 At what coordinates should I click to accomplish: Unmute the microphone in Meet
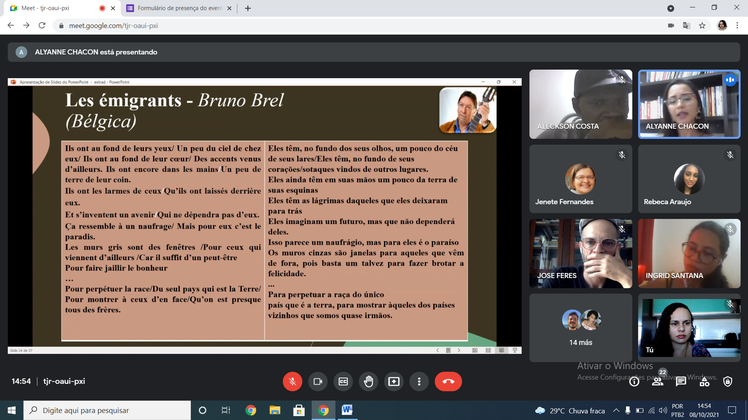pyautogui.click(x=292, y=381)
